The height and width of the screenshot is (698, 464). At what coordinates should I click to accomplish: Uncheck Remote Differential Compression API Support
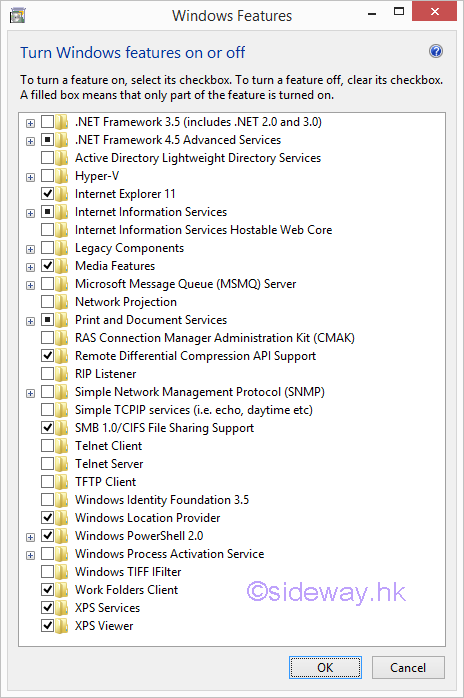click(x=47, y=356)
